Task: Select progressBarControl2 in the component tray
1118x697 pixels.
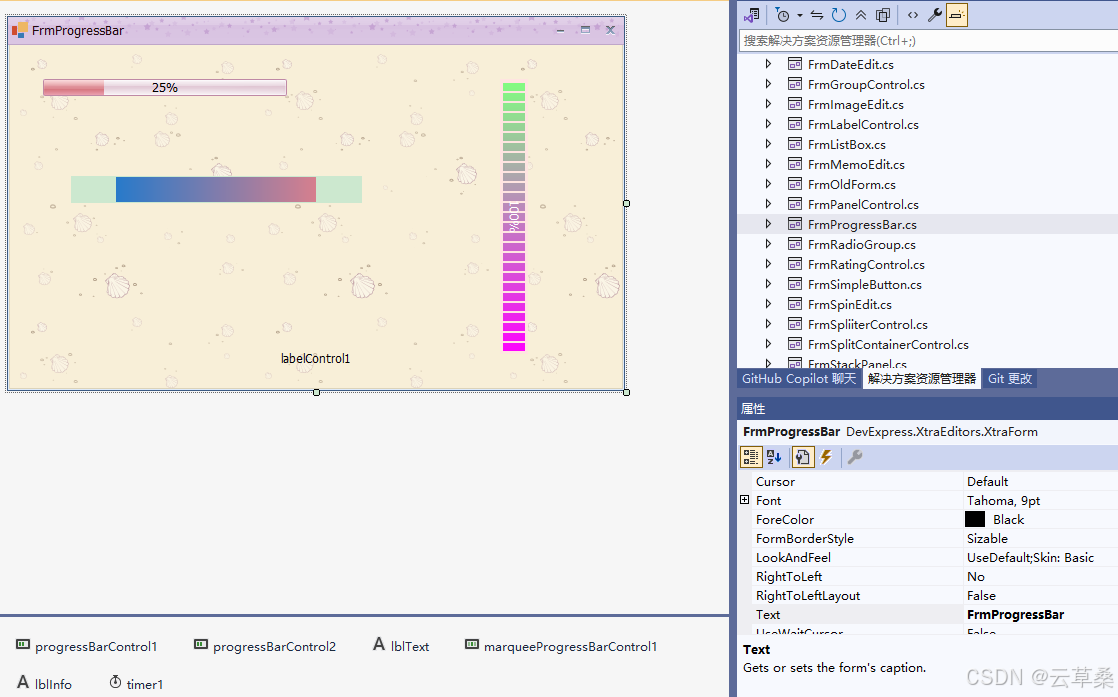Action: pyautogui.click(x=265, y=646)
